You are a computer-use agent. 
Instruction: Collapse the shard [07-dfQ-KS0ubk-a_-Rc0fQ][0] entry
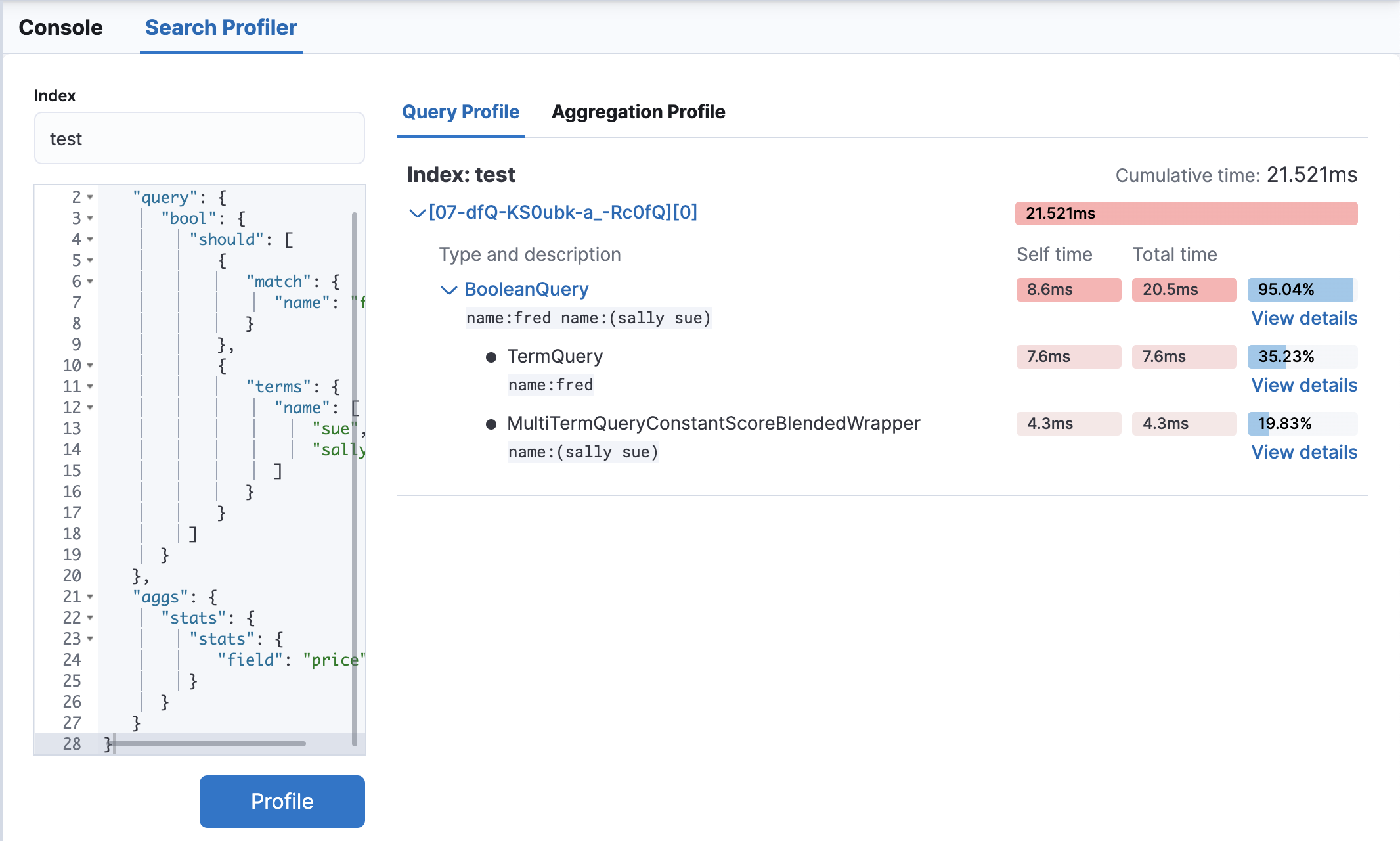[x=416, y=212]
